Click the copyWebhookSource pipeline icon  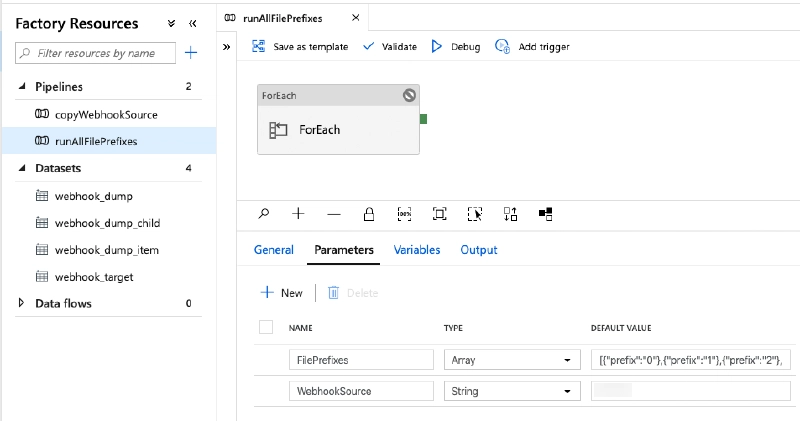(42, 114)
